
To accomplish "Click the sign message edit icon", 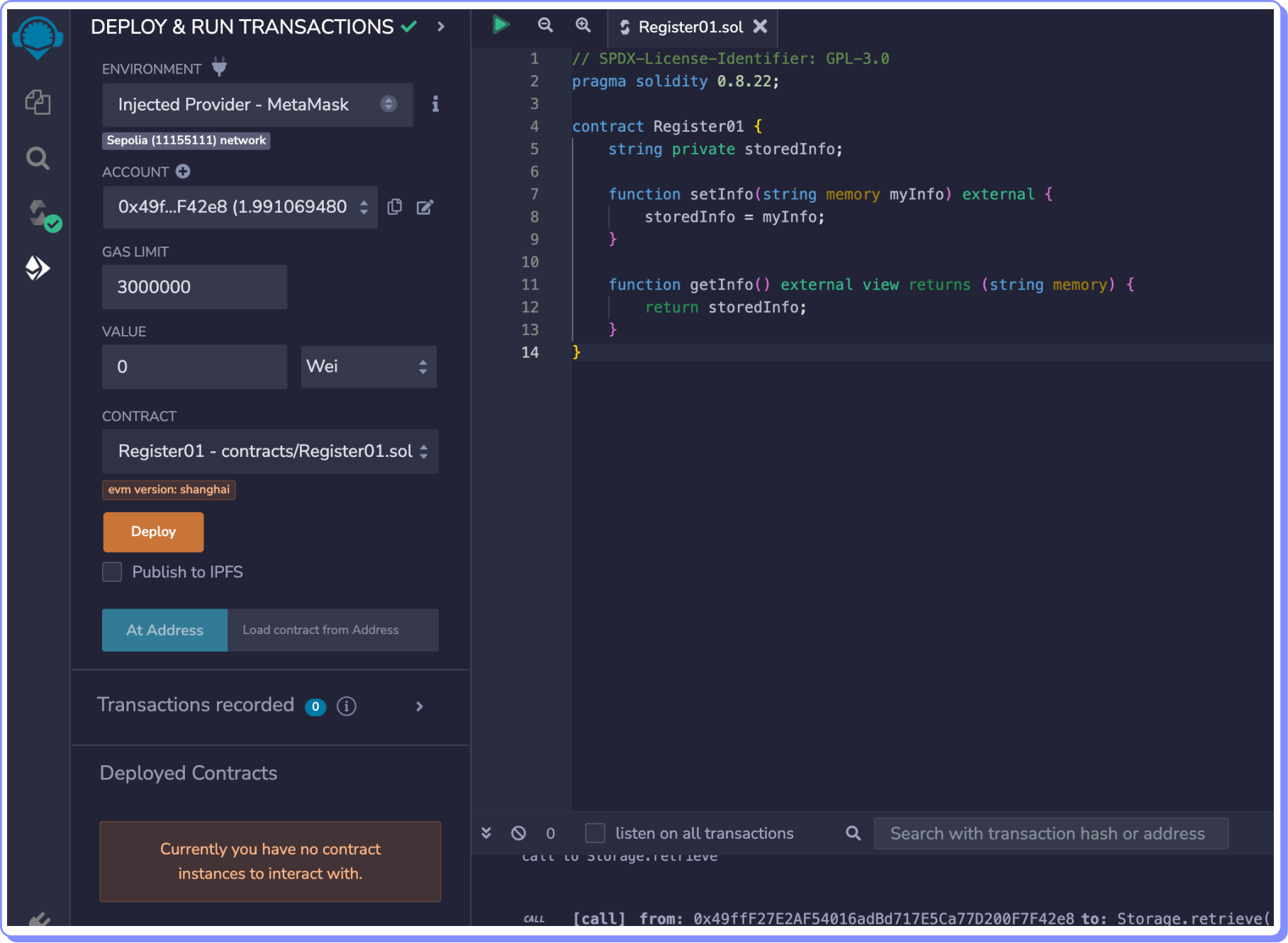I will 425,207.
